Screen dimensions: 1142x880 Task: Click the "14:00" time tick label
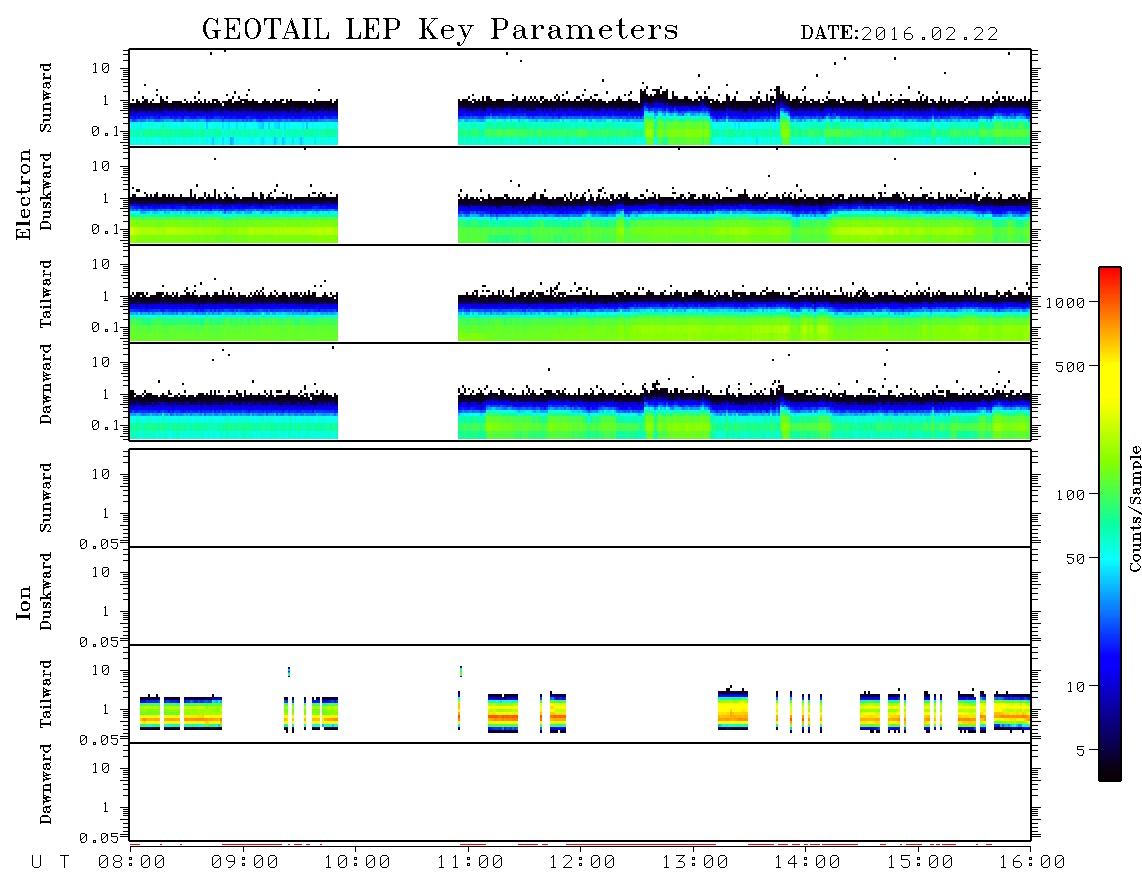click(x=807, y=862)
